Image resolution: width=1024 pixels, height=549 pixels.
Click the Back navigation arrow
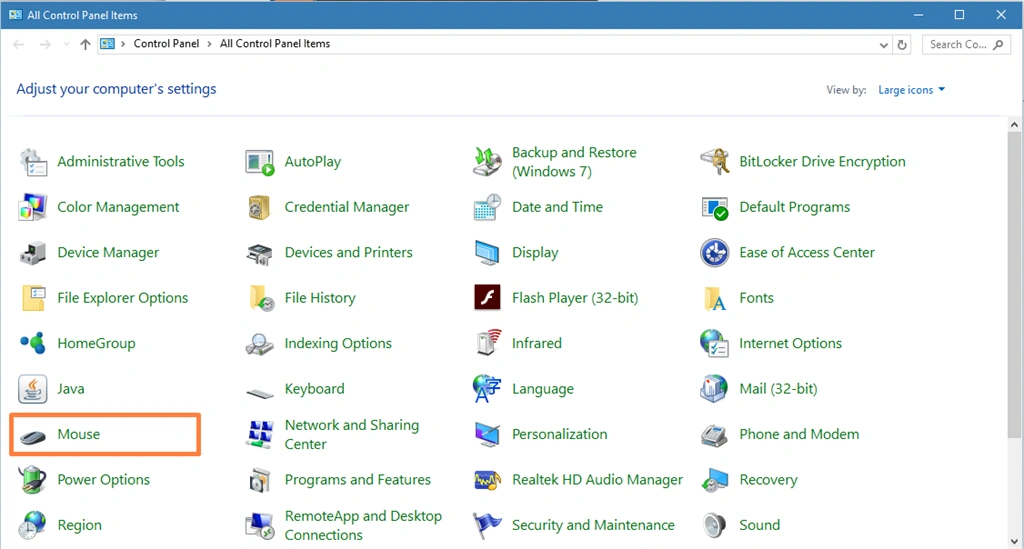[x=18, y=44]
